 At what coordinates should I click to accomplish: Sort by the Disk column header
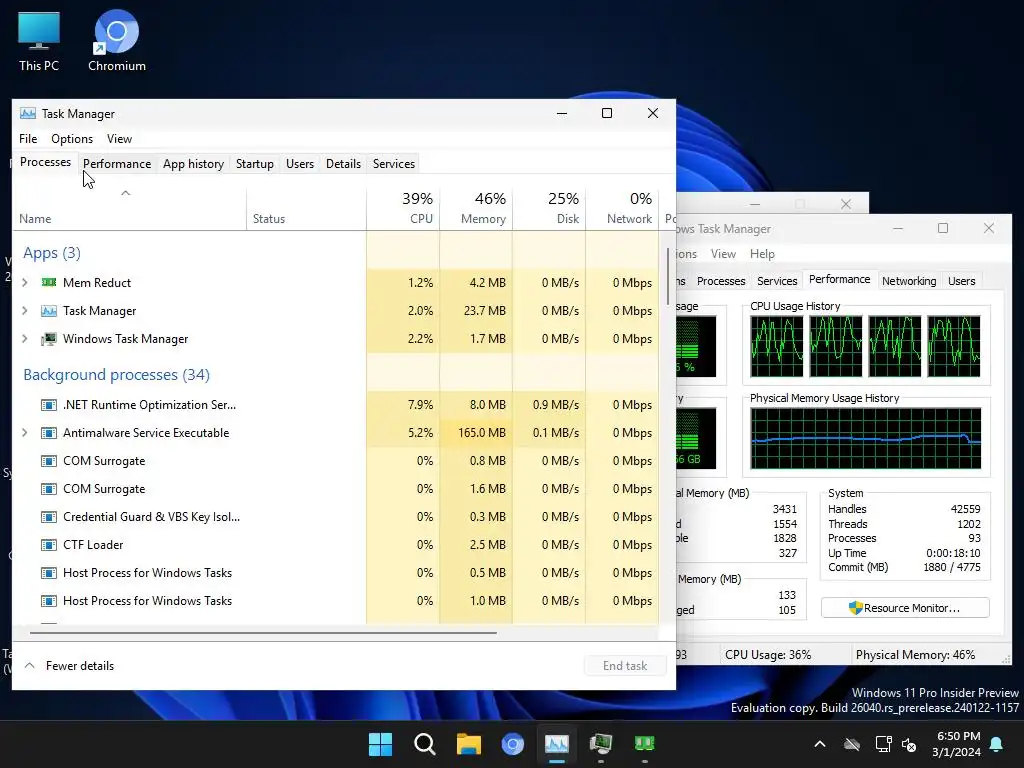click(x=549, y=208)
